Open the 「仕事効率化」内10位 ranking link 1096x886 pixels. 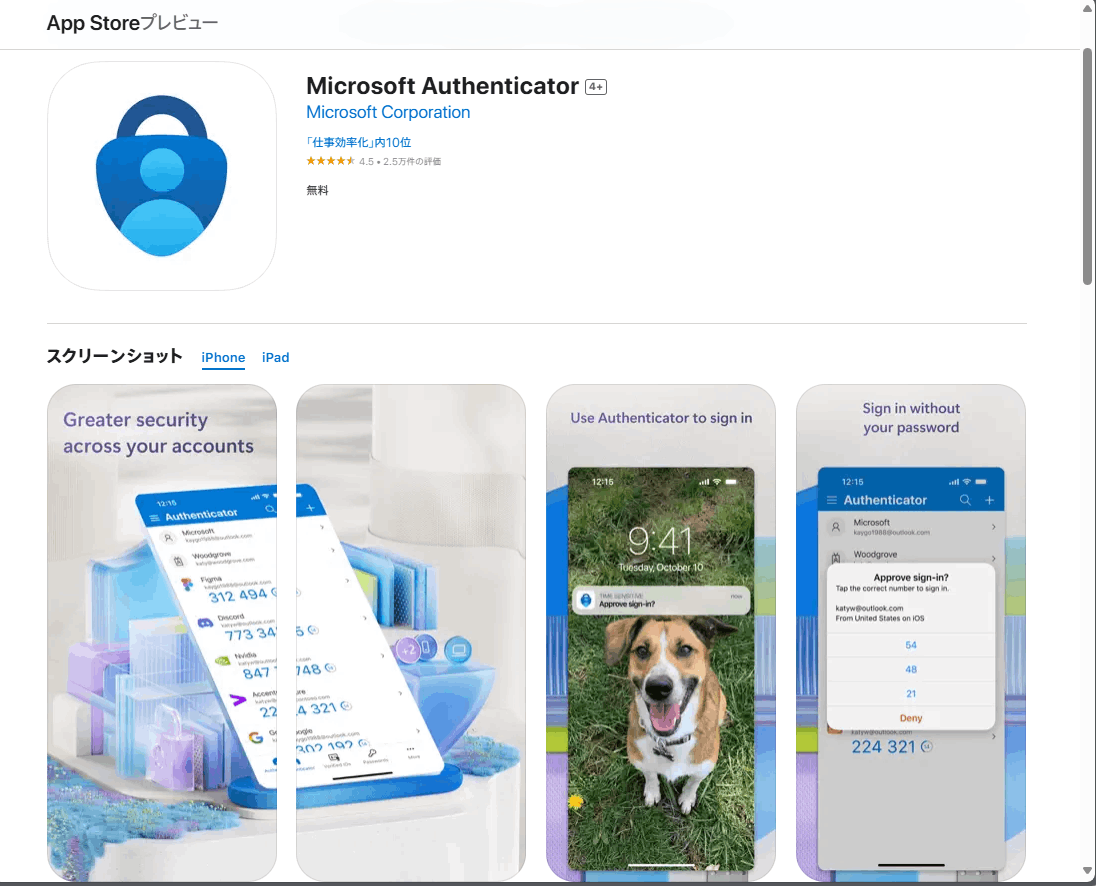359,143
